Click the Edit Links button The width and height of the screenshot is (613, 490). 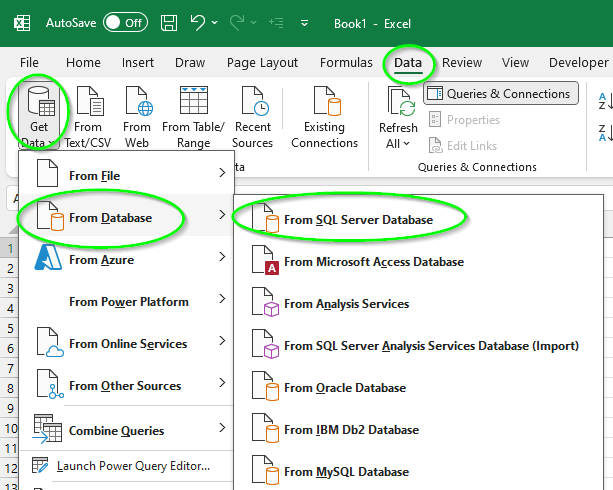coord(463,145)
